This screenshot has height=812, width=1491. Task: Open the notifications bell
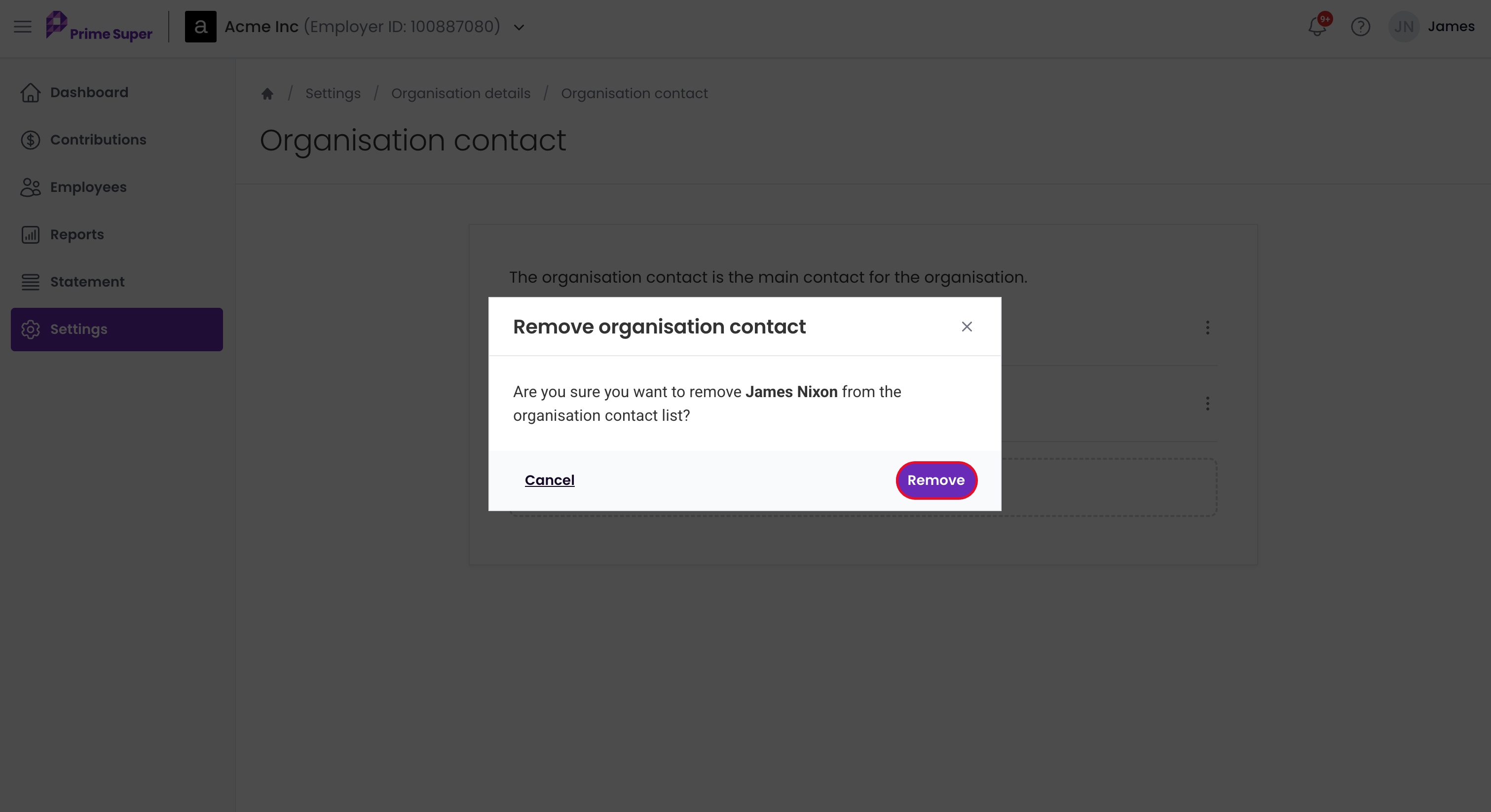[1317, 27]
